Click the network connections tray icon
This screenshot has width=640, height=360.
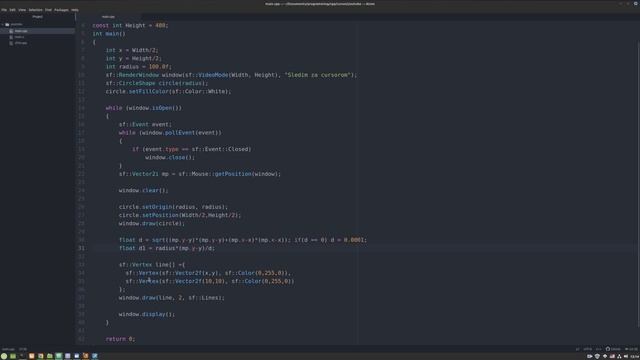point(619,356)
